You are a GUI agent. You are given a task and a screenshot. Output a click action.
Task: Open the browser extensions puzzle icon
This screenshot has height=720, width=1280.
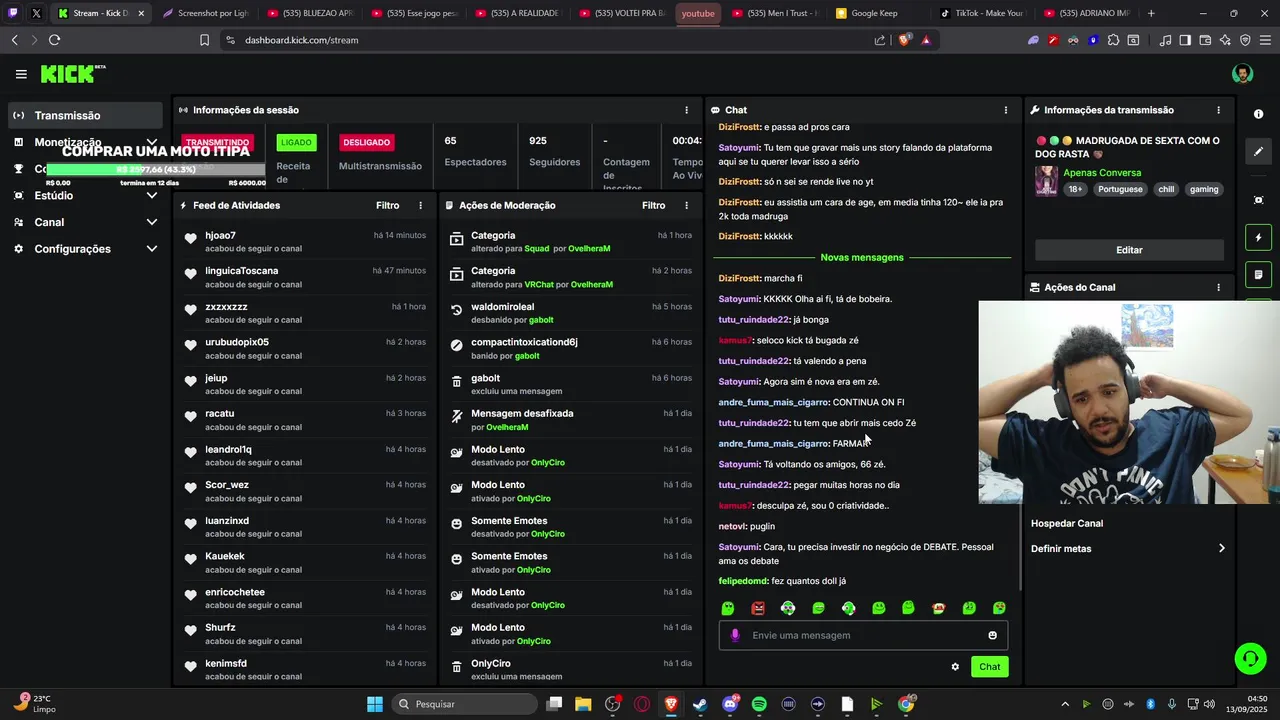[x=1113, y=40]
